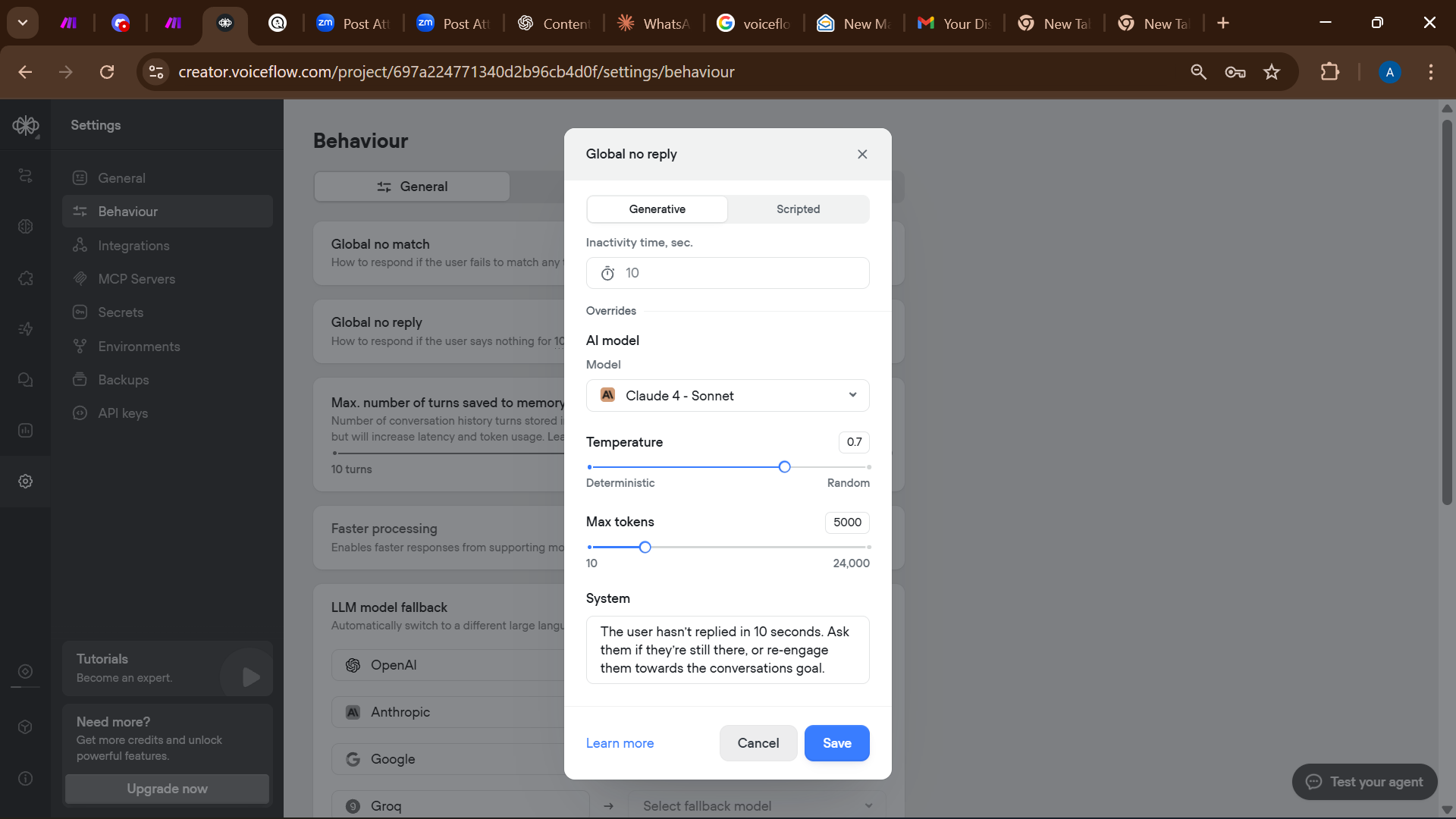
Task: Click the bookmark star icon
Action: tap(1272, 72)
